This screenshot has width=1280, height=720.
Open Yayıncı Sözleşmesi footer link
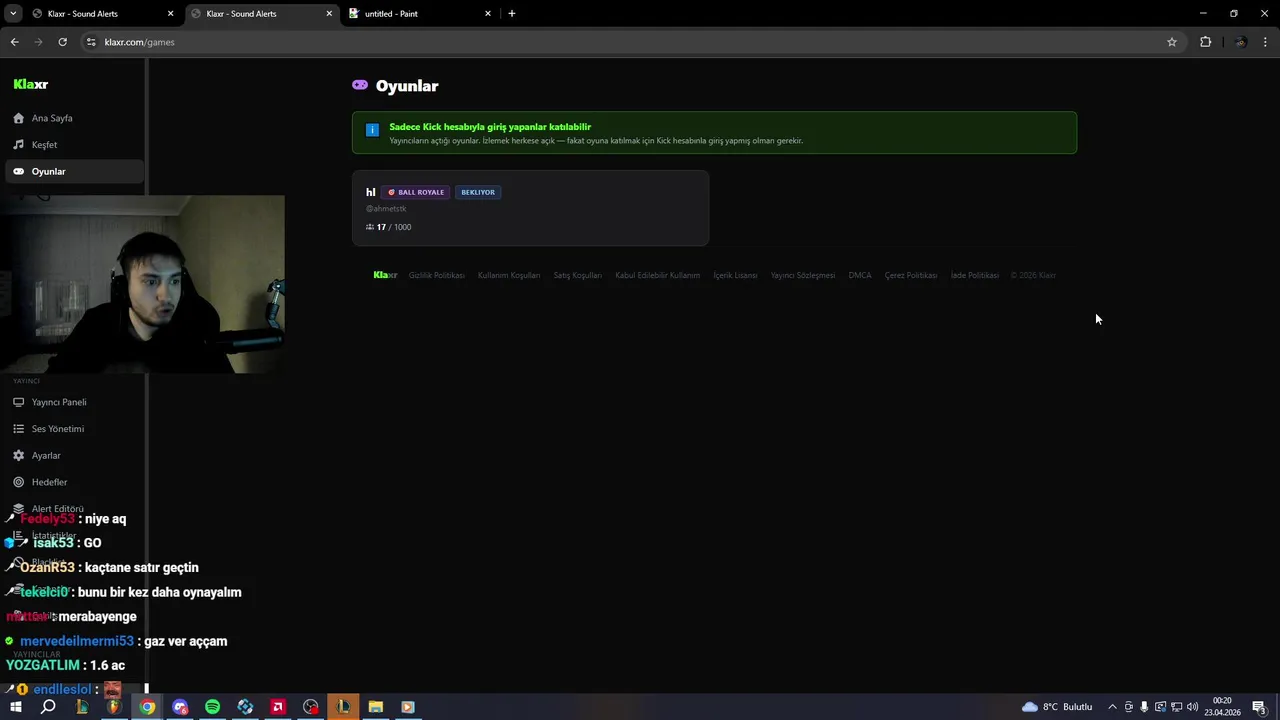803,275
